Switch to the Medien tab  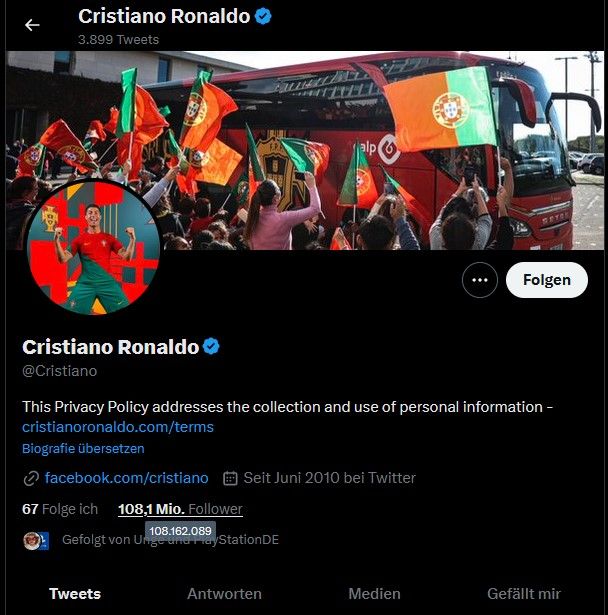click(x=374, y=593)
